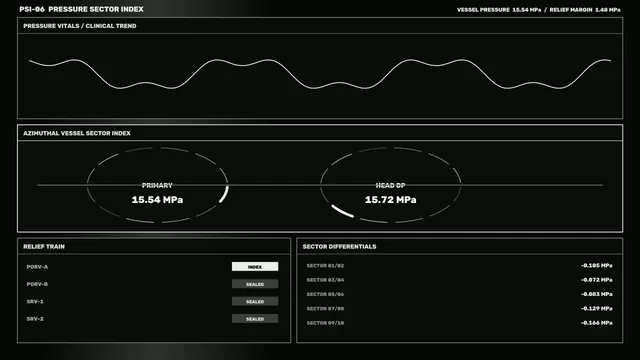
Task: Select the SECTOR 03/04 row label
Action: (325, 280)
